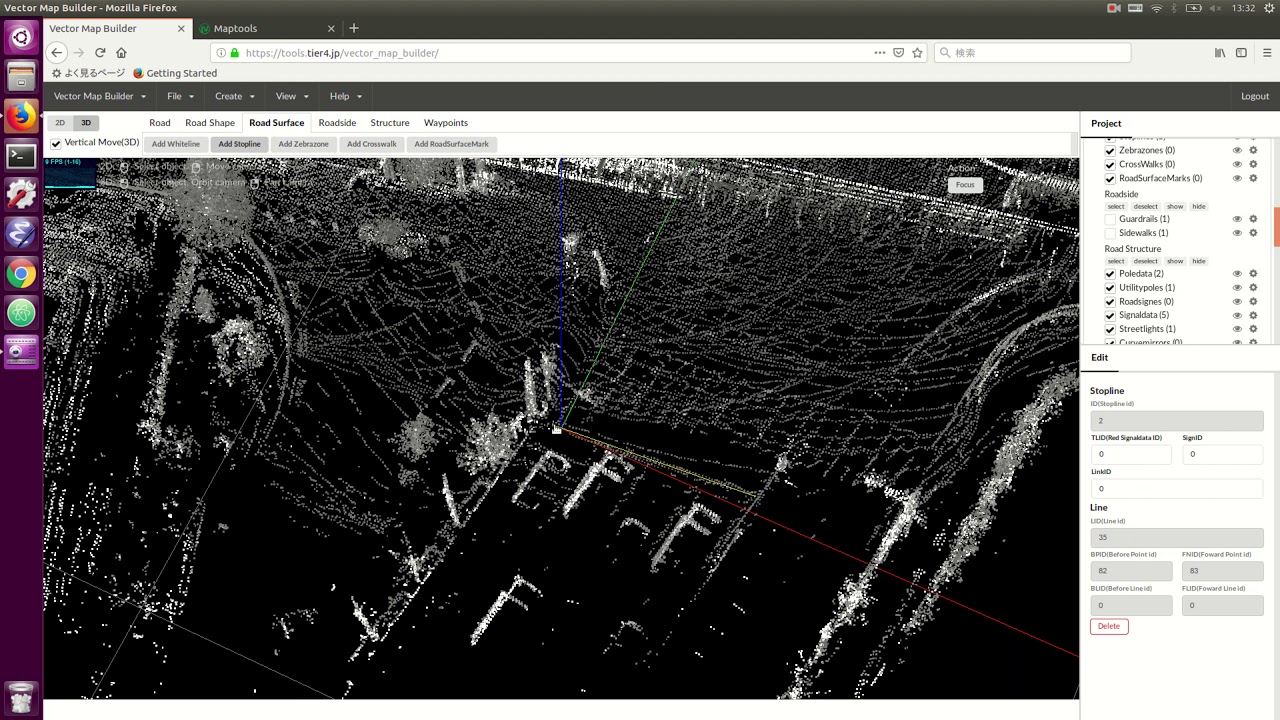The image size is (1280, 720).
Task: Open the File dropdown menu
Action: [x=180, y=96]
